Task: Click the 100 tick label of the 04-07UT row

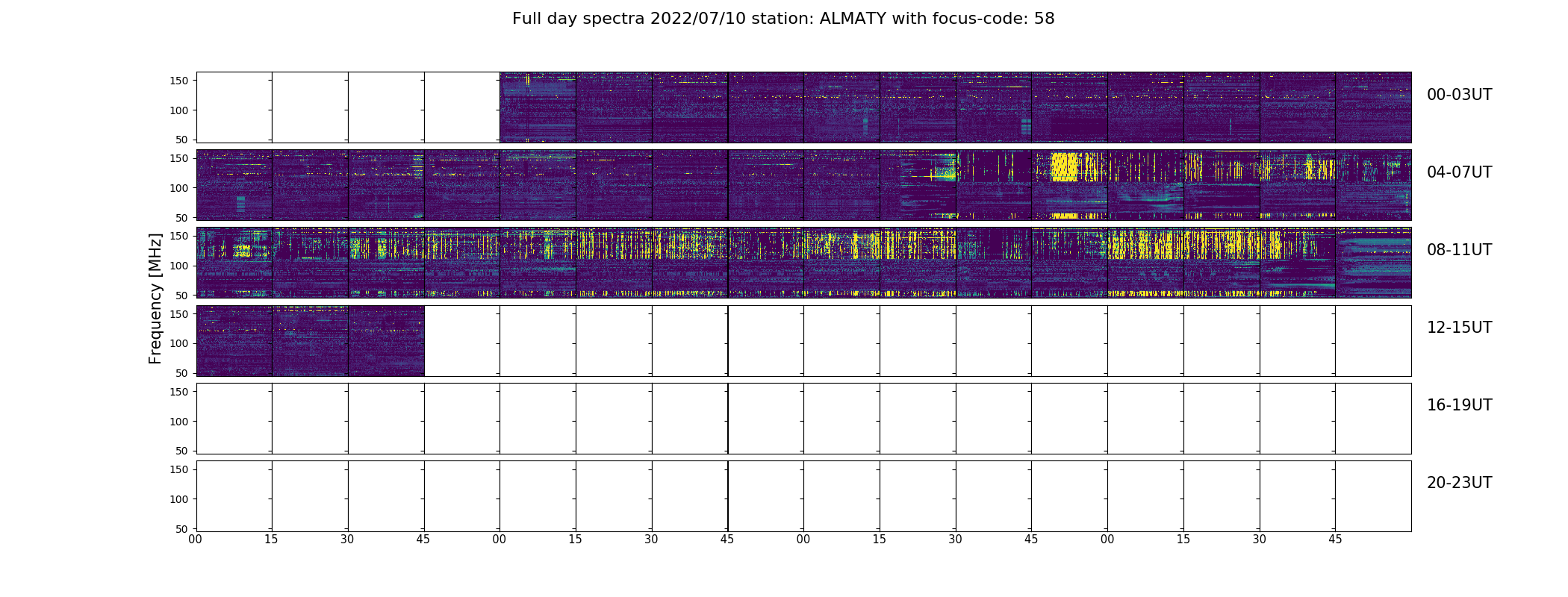Action: (x=180, y=188)
